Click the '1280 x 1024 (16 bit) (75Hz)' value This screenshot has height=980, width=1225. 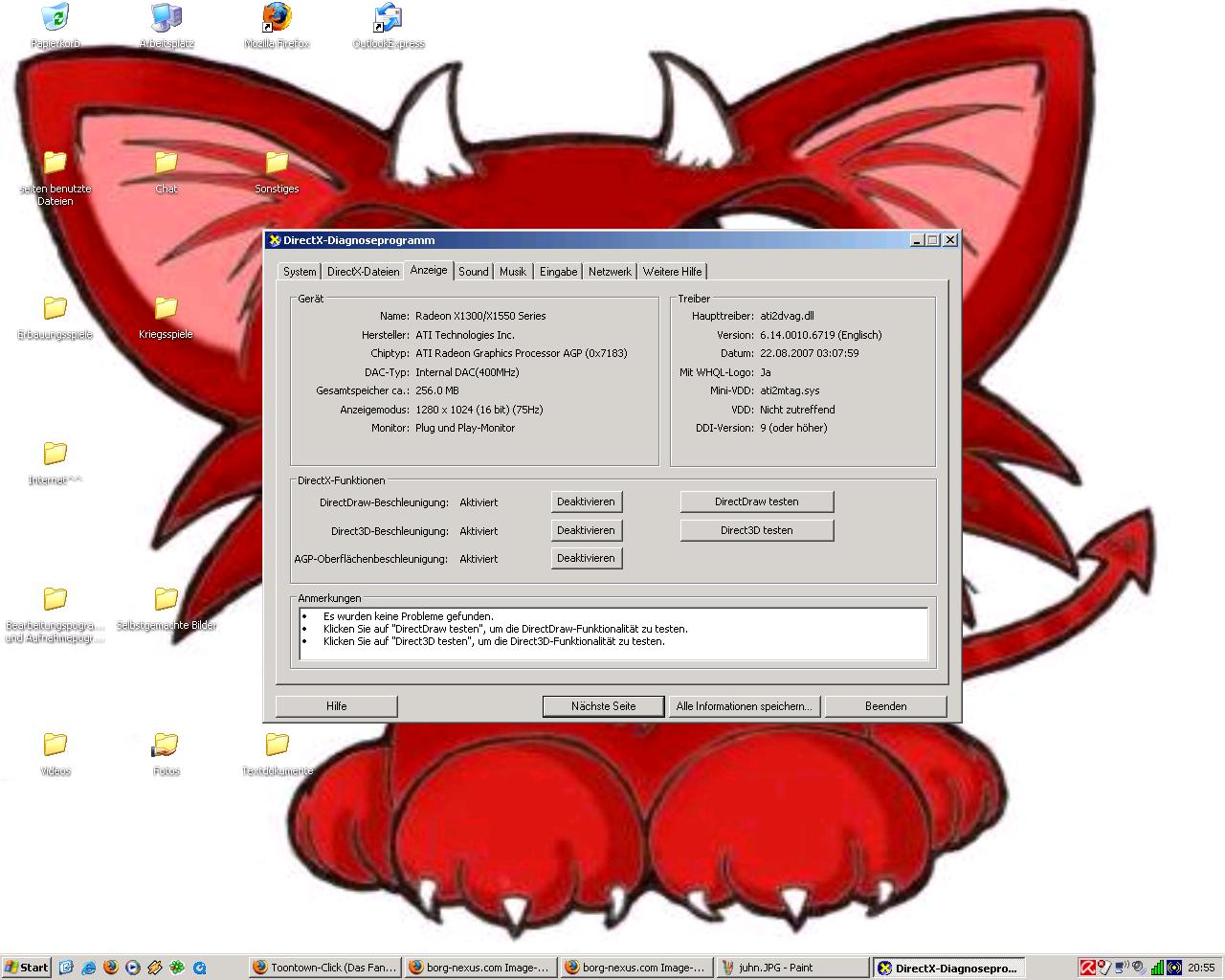479,410
